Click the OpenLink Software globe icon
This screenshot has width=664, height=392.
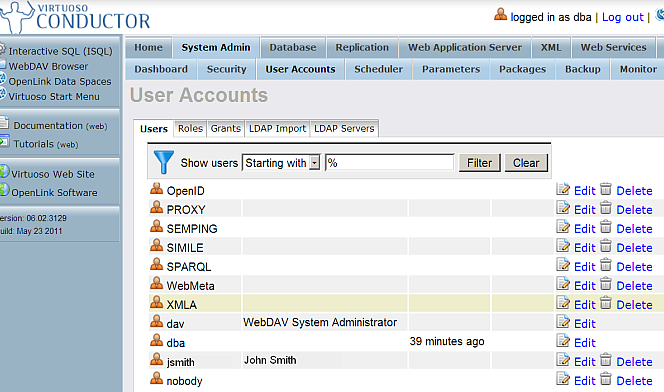4,190
